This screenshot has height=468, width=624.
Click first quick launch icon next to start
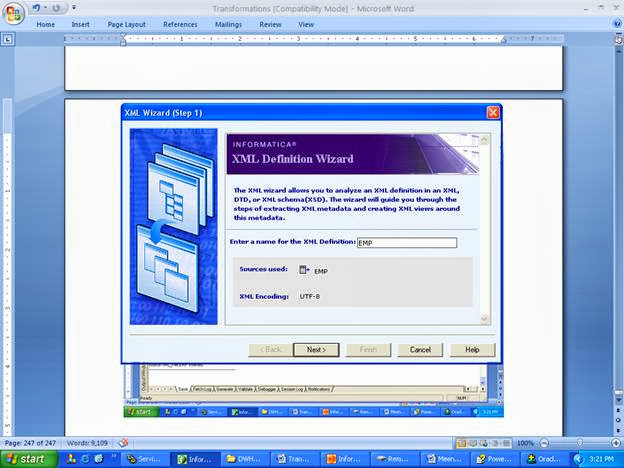coord(72,459)
